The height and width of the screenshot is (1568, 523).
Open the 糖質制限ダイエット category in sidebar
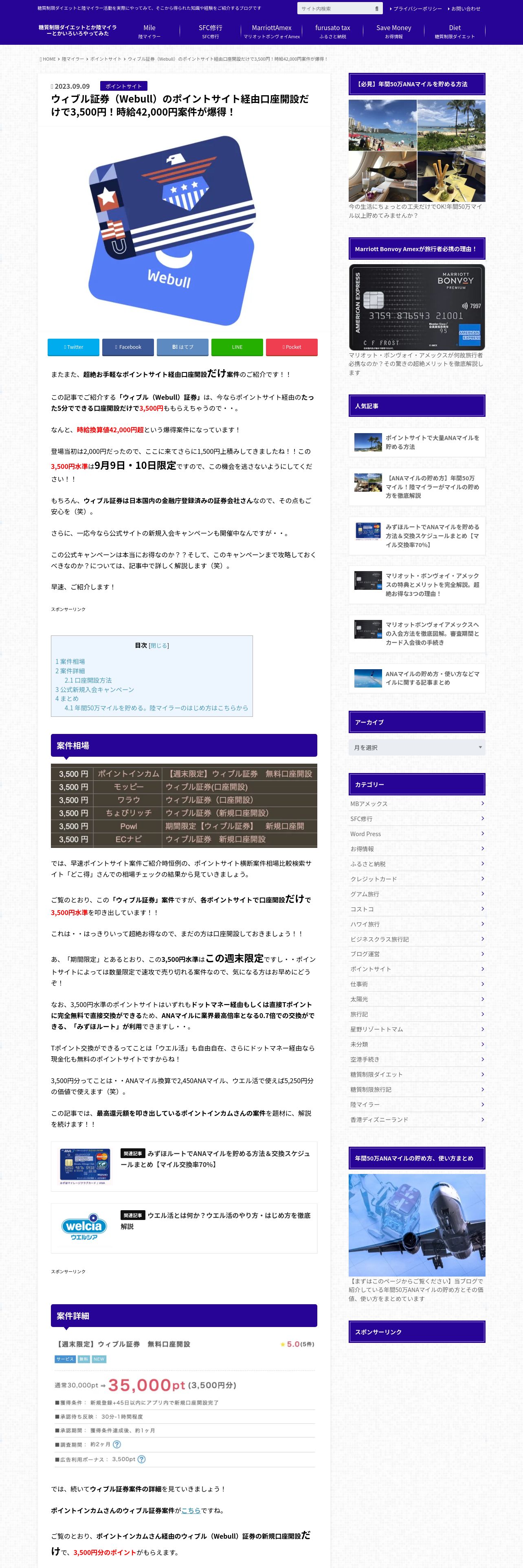416,1074
